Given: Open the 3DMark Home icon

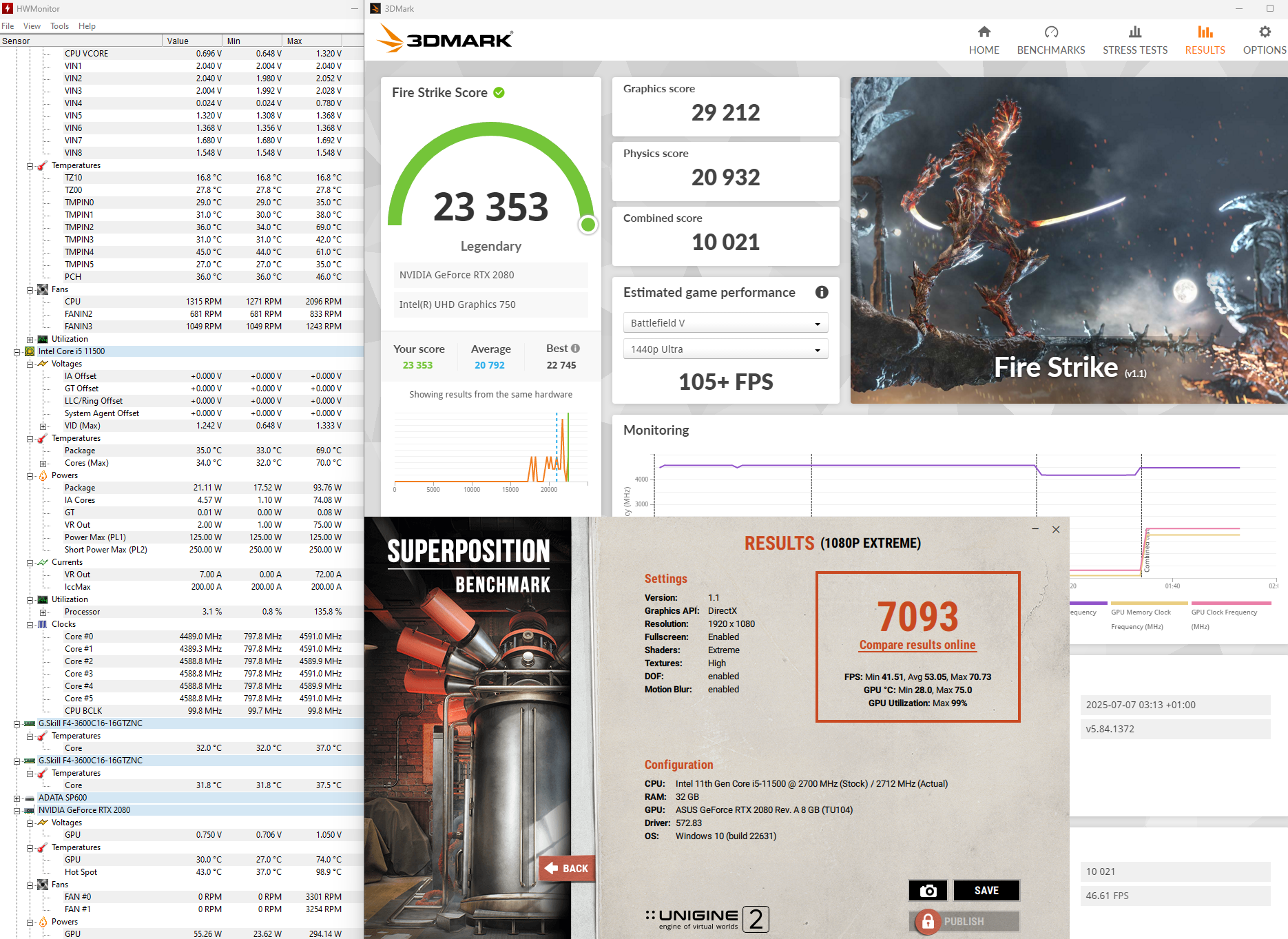Looking at the screenshot, I should coord(984,32).
